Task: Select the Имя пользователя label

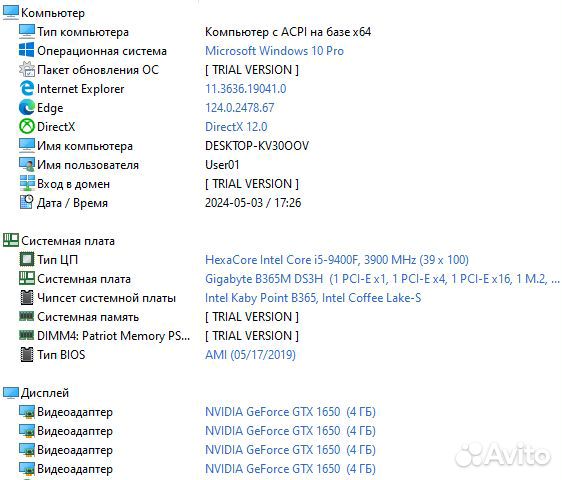Action: pos(88,165)
